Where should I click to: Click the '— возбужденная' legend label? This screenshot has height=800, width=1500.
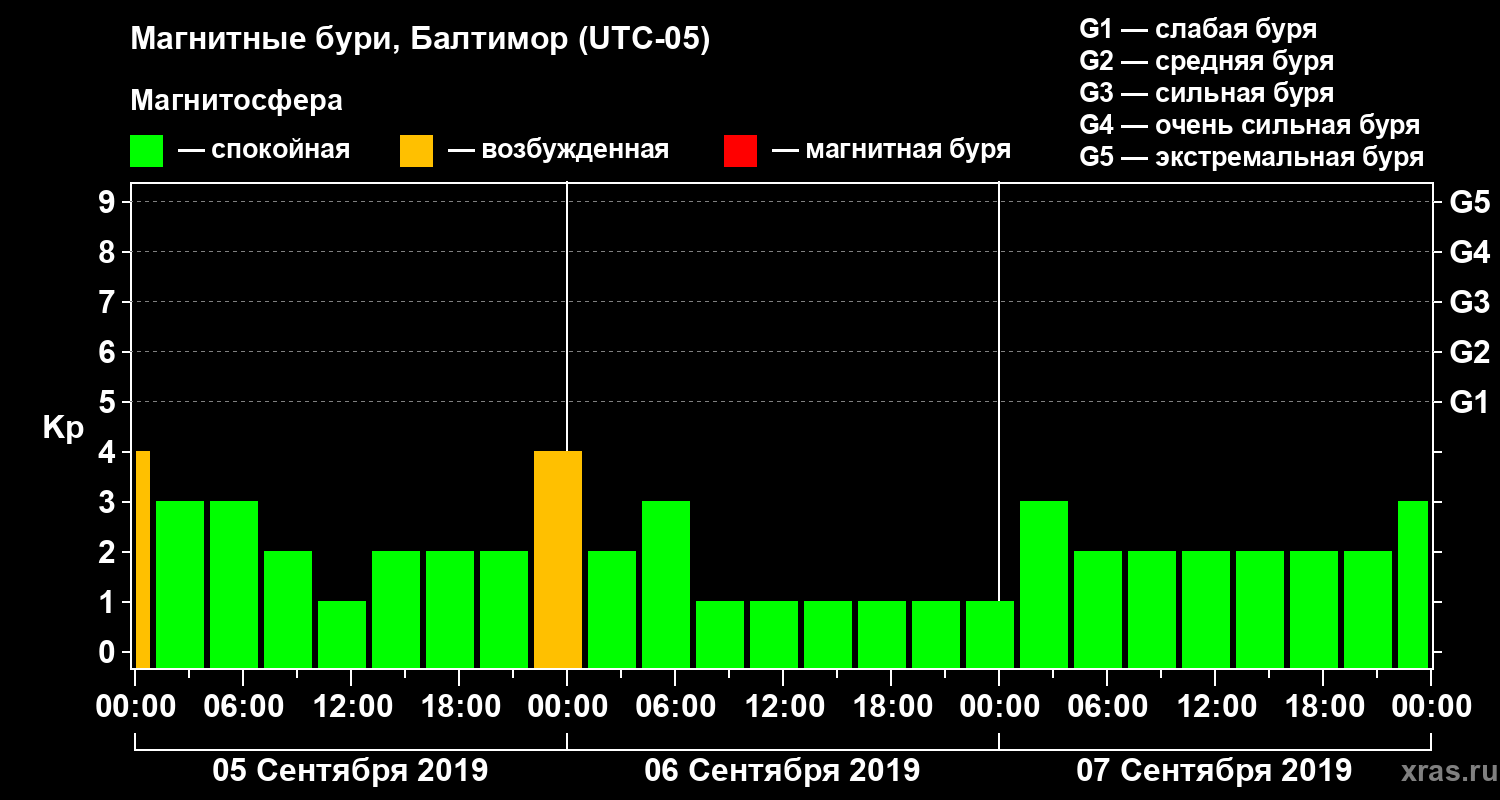(558, 151)
